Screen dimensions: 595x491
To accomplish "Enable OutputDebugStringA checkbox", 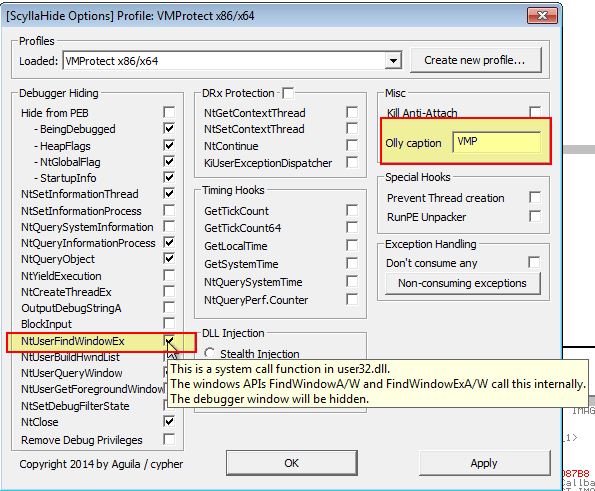I will pos(169,307).
